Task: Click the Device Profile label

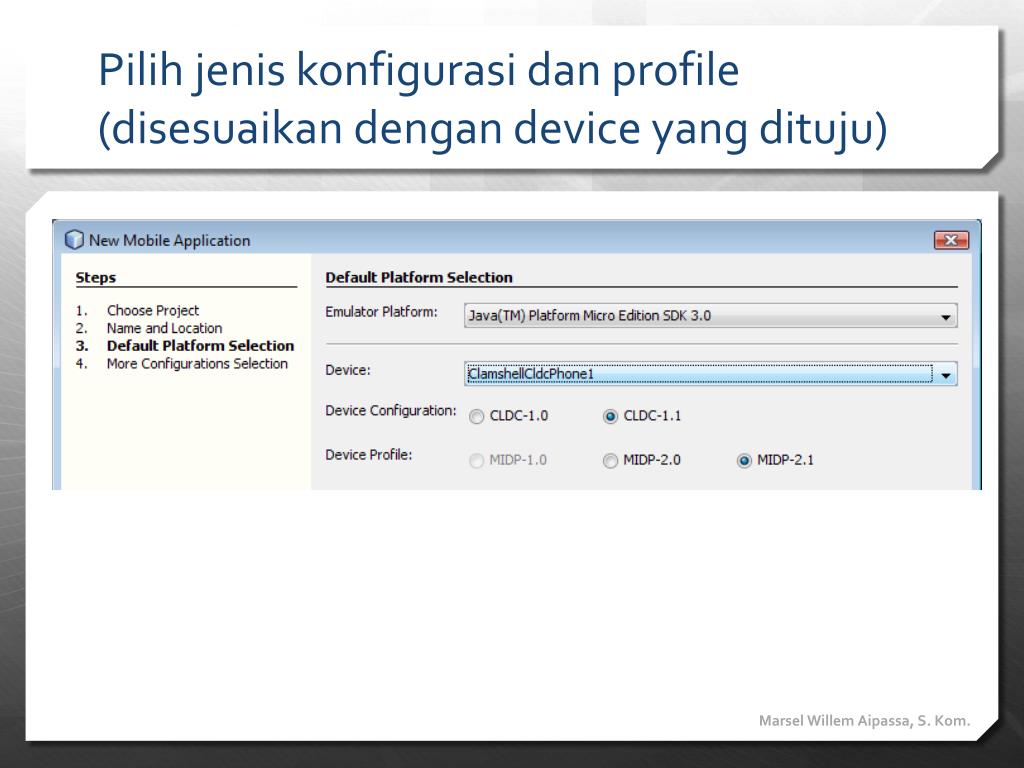Action: (x=369, y=455)
